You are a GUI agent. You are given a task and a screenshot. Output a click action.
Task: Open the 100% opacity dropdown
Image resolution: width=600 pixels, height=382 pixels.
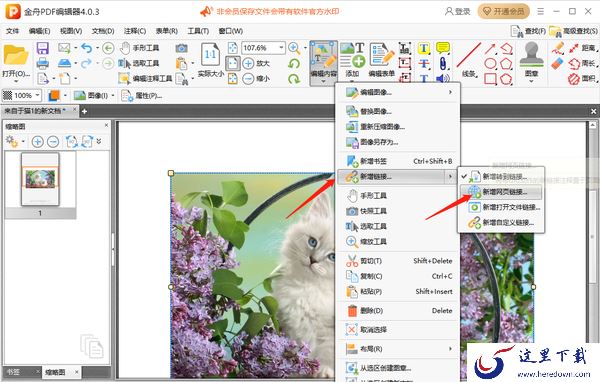click(x=37, y=95)
